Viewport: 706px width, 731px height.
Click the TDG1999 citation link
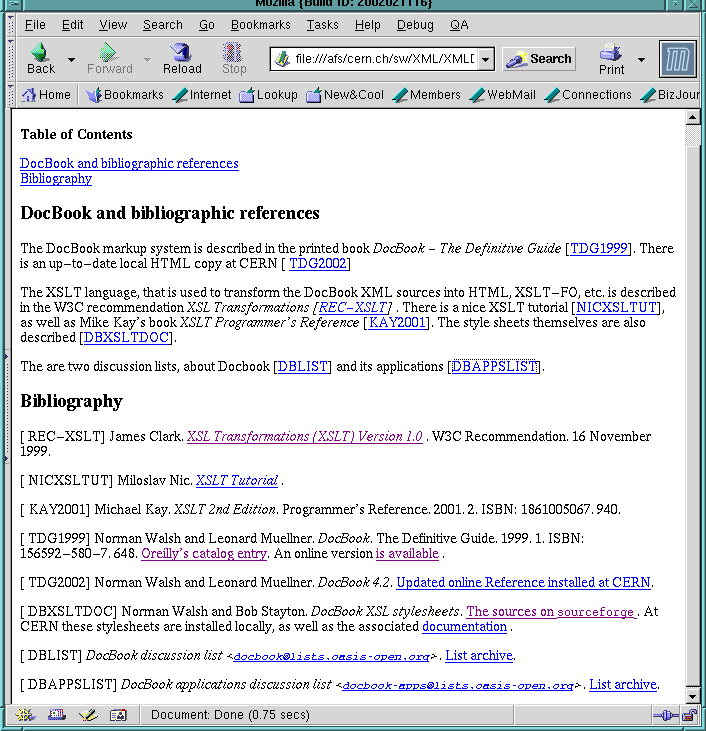point(599,248)
